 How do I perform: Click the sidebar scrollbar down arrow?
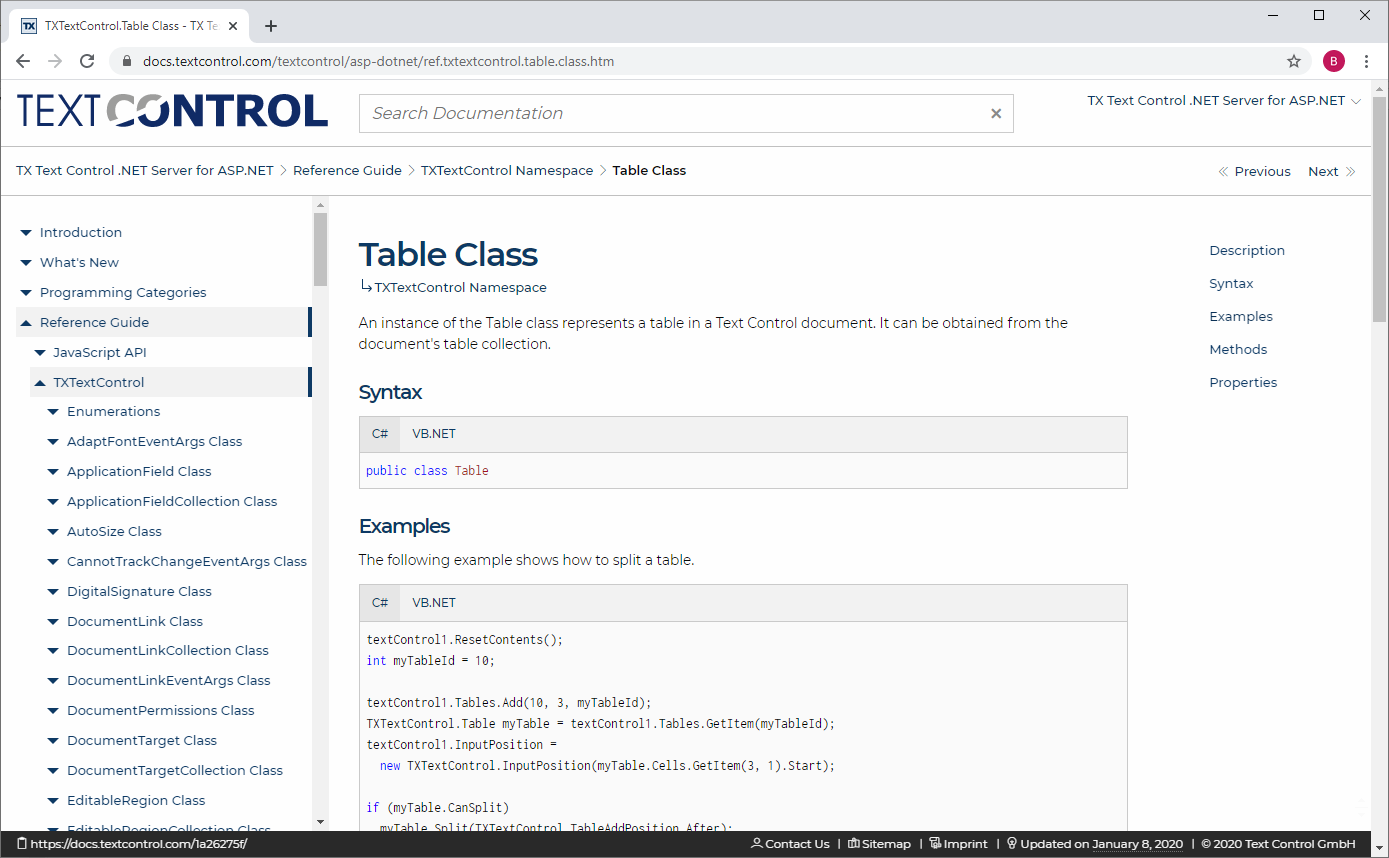pos(320,822)
